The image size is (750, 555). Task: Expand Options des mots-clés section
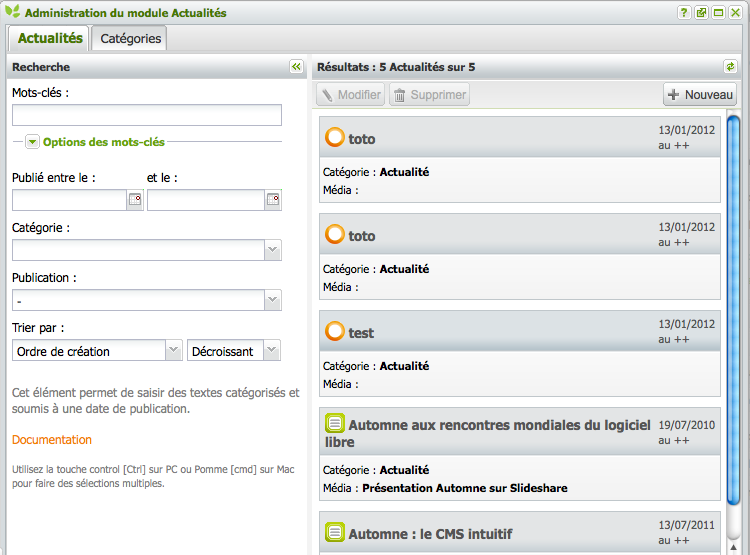(x=33, y=142)
